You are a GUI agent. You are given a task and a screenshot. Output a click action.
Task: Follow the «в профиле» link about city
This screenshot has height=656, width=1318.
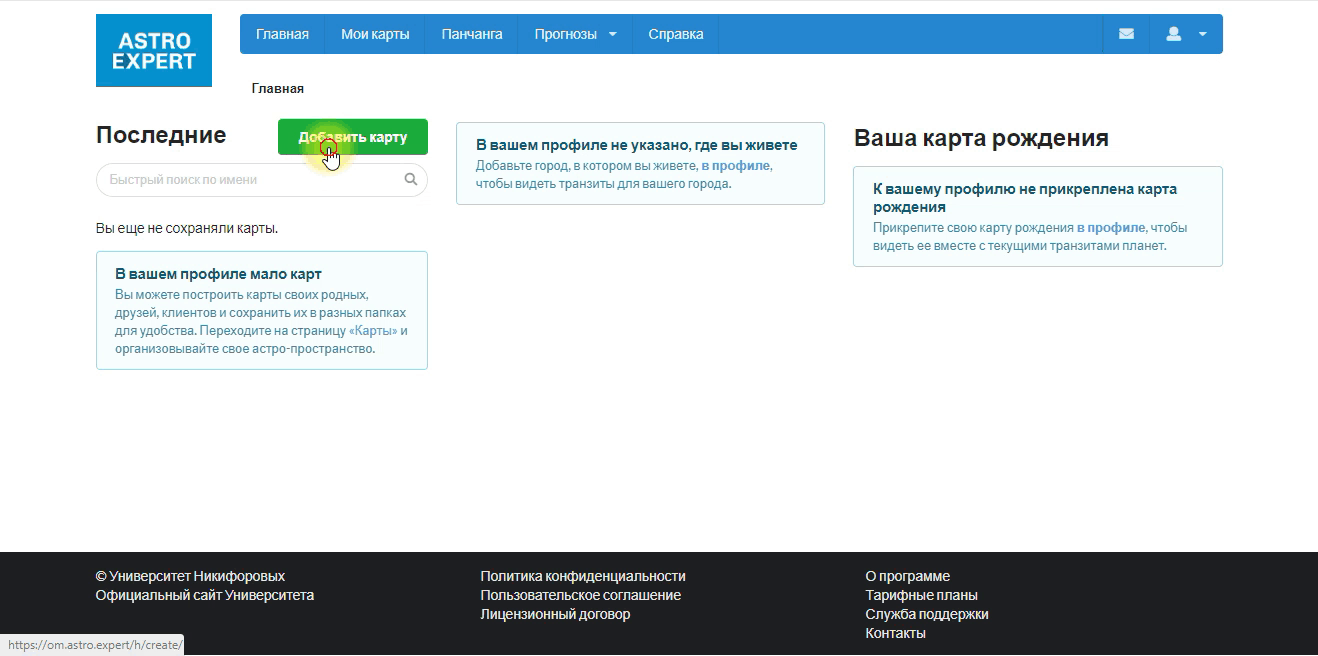[x=736, y=165]
